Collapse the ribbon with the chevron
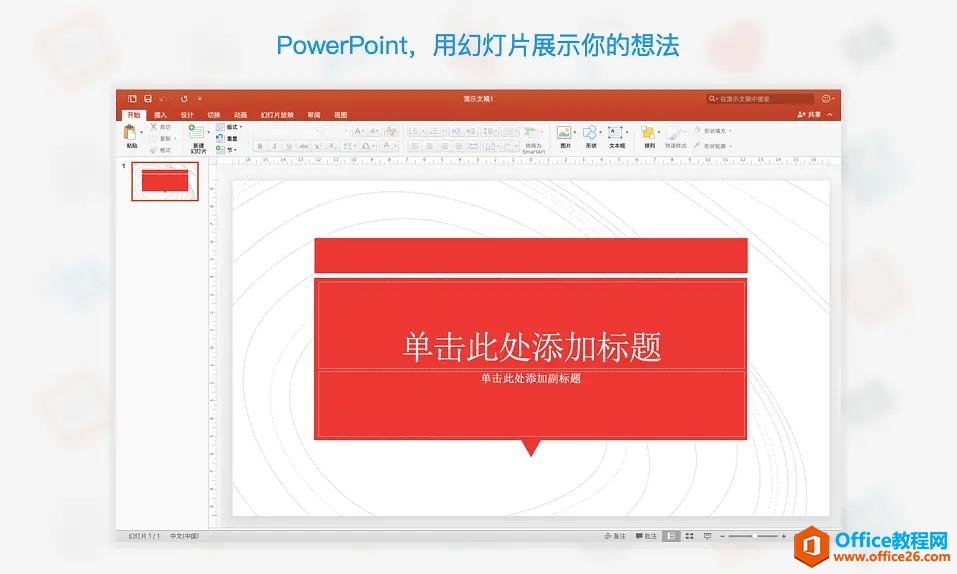This screenshot has height=574, width=957. pos(829,115)
